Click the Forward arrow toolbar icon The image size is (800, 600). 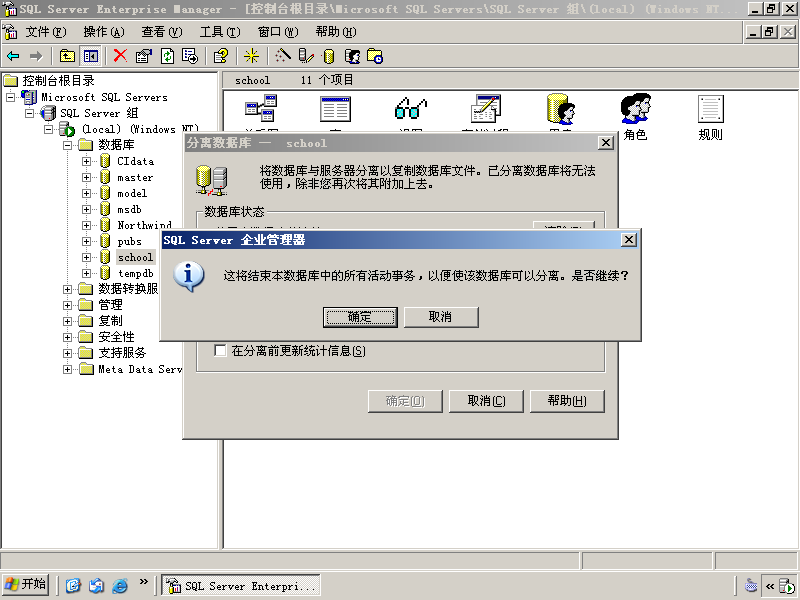pyautogui.click(x=36, y=56)
